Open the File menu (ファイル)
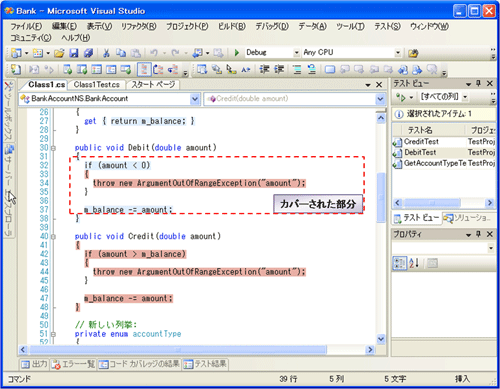 (x=26, y=26)
